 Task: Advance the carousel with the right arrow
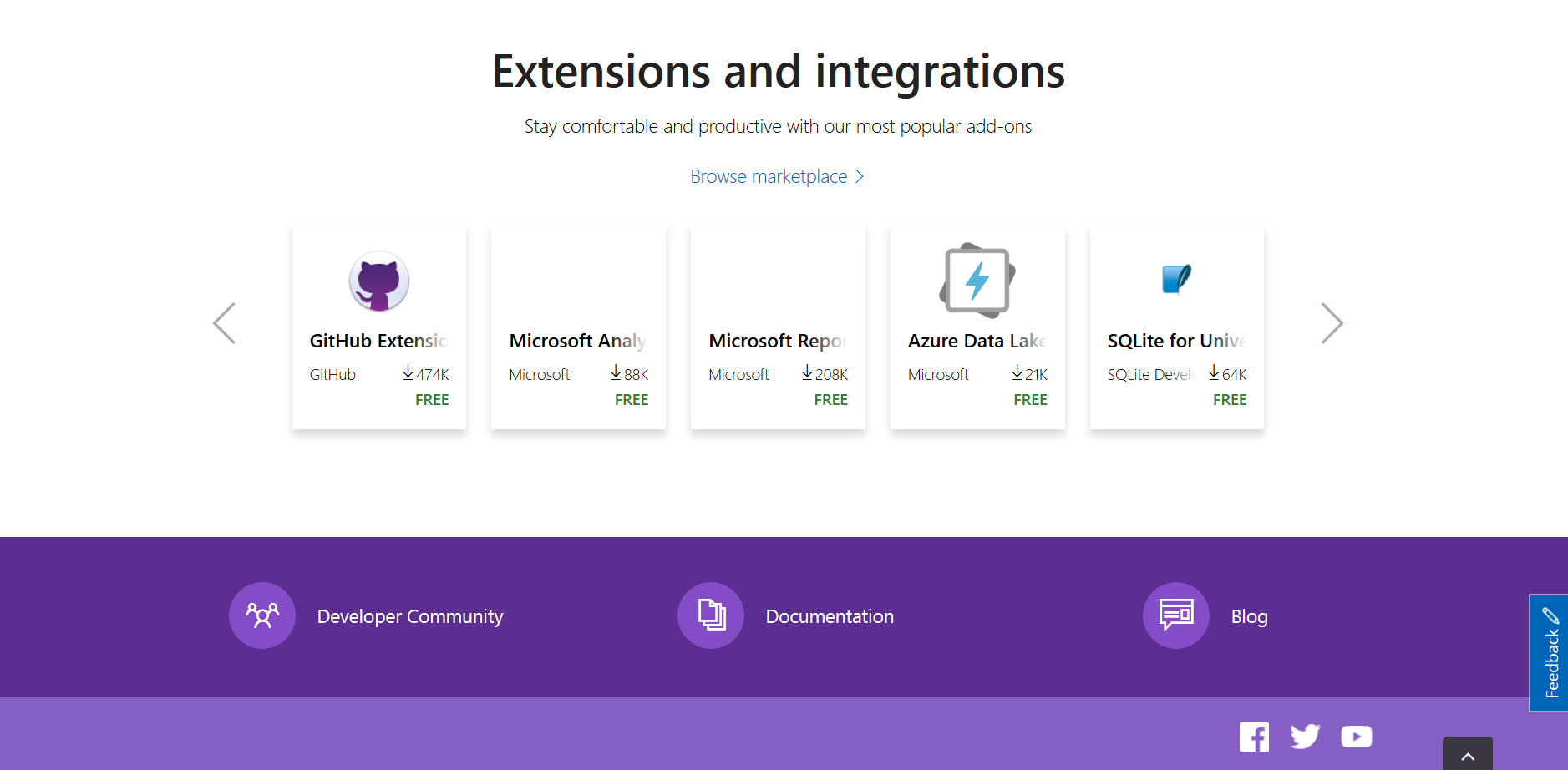pyautogui.click(x=1332, y=323)
